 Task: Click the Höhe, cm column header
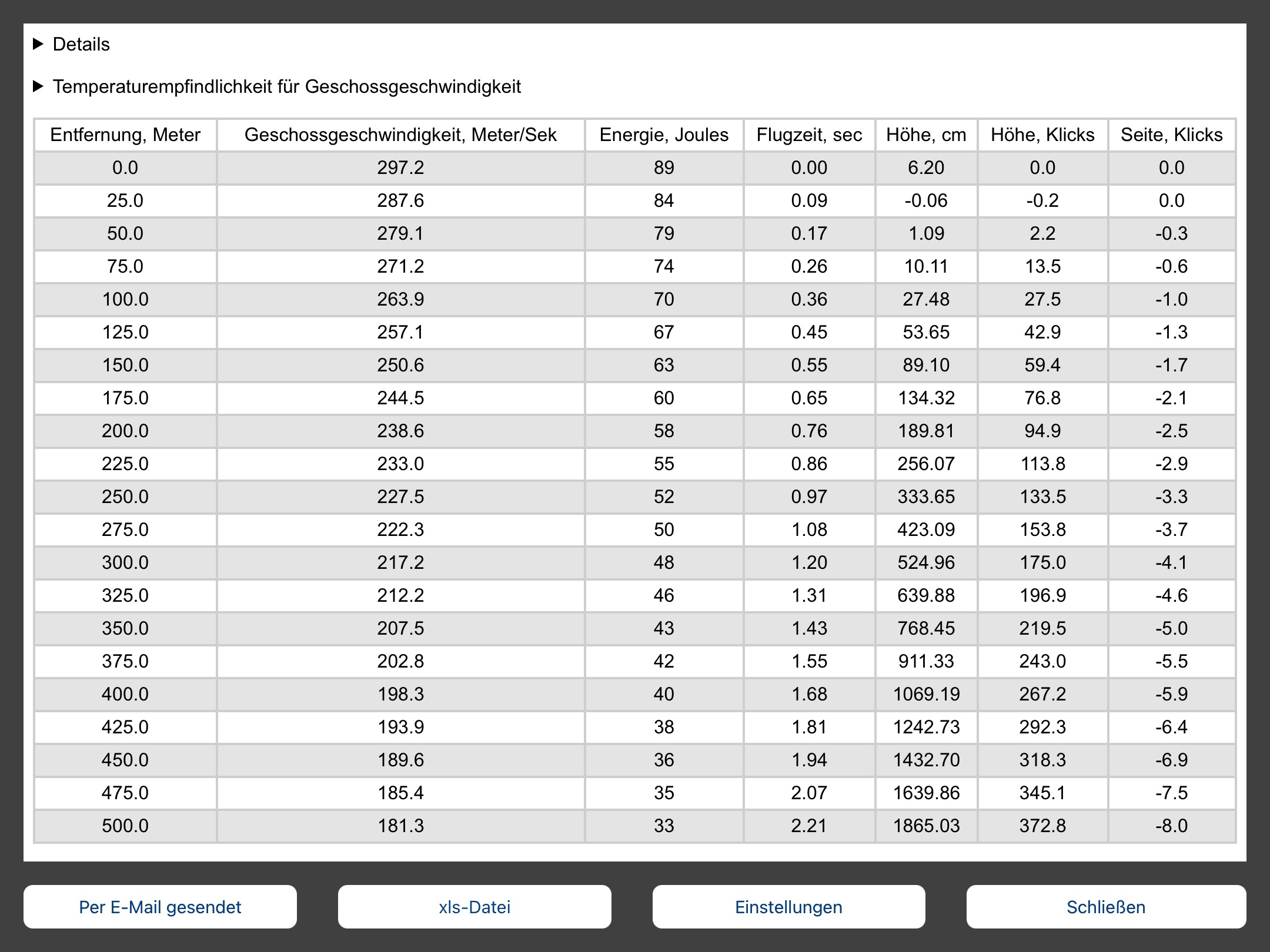926,135
